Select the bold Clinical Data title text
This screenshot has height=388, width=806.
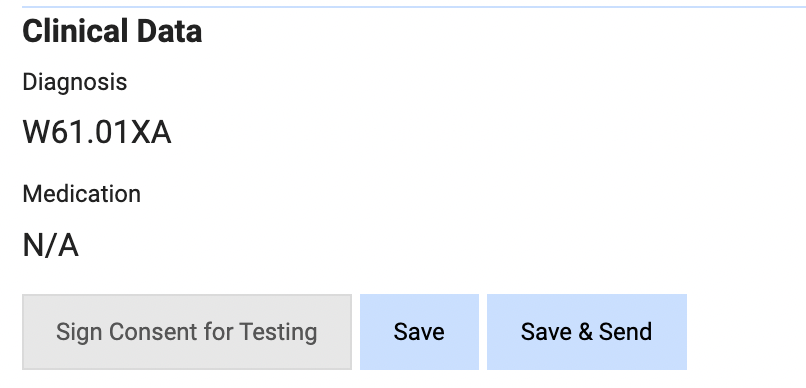(x=112, y=31)
